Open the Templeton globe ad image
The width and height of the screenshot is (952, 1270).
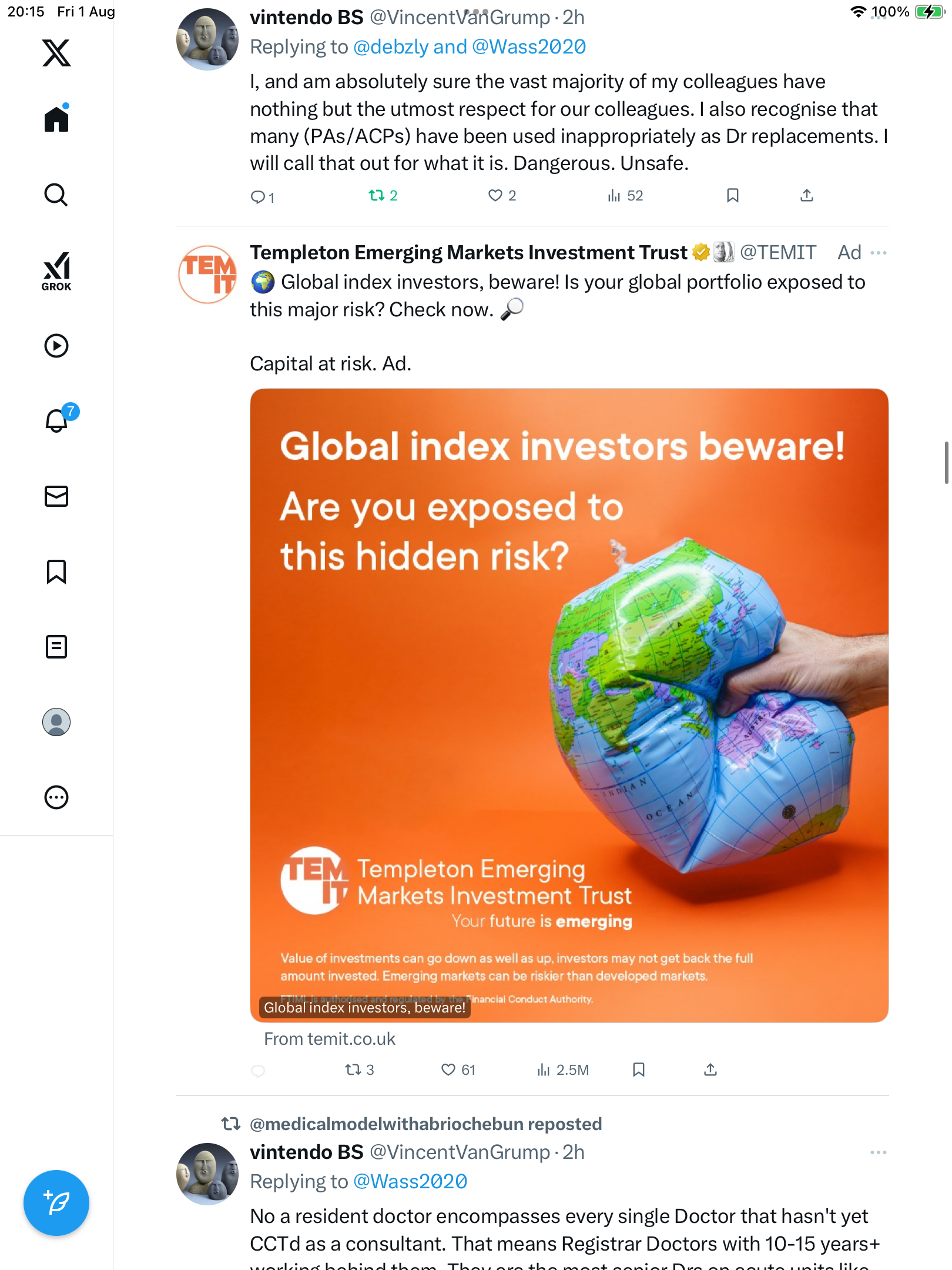[569, 705]
